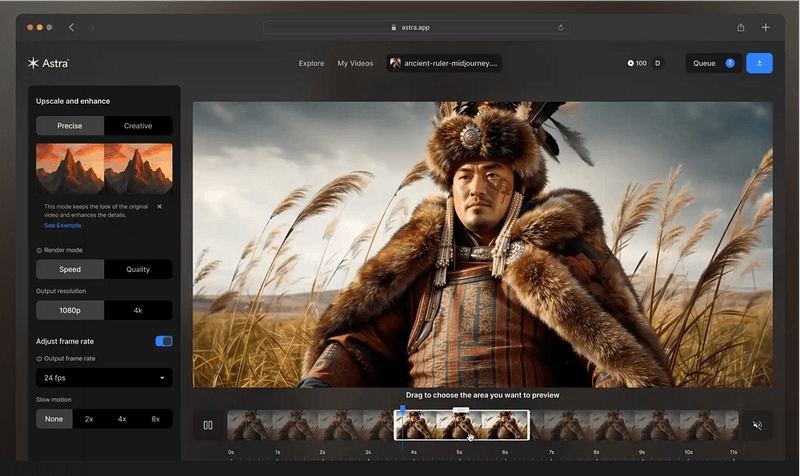This screenshot has width=800, height=476.
Task: Go back with browser back arrow
Action: (71, 28)
